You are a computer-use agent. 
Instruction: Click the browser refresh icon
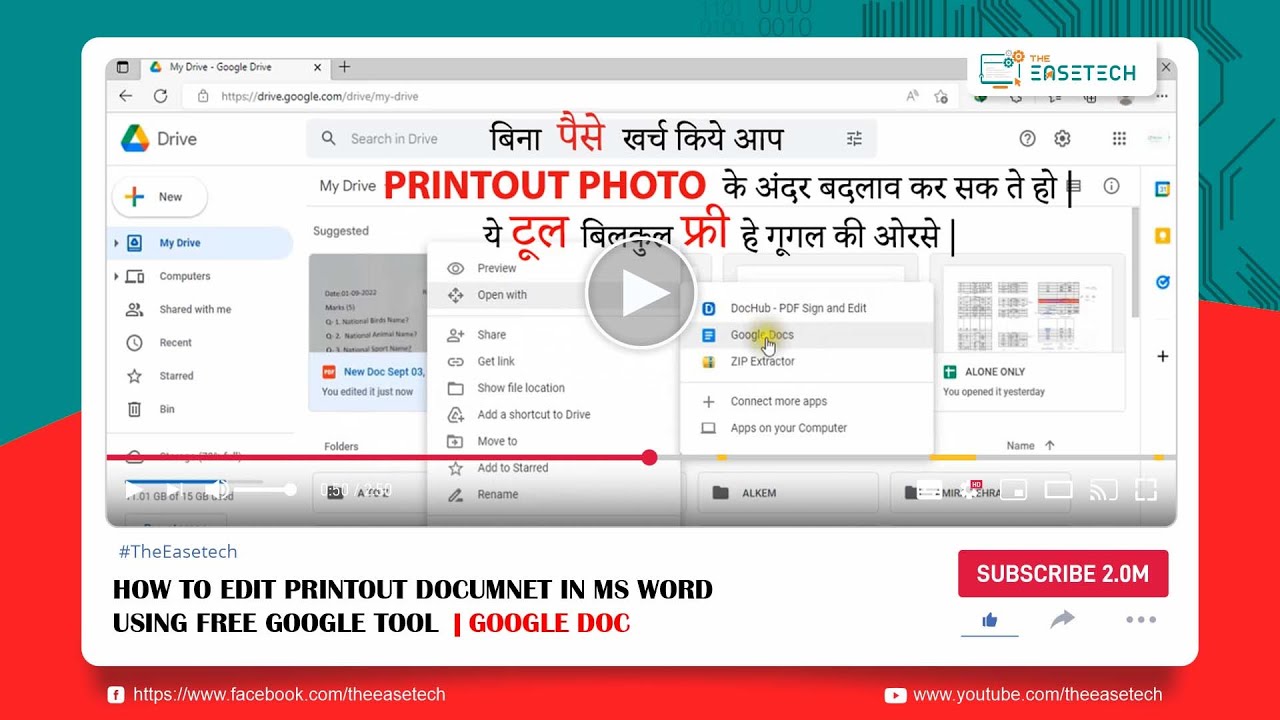point(160,96)
